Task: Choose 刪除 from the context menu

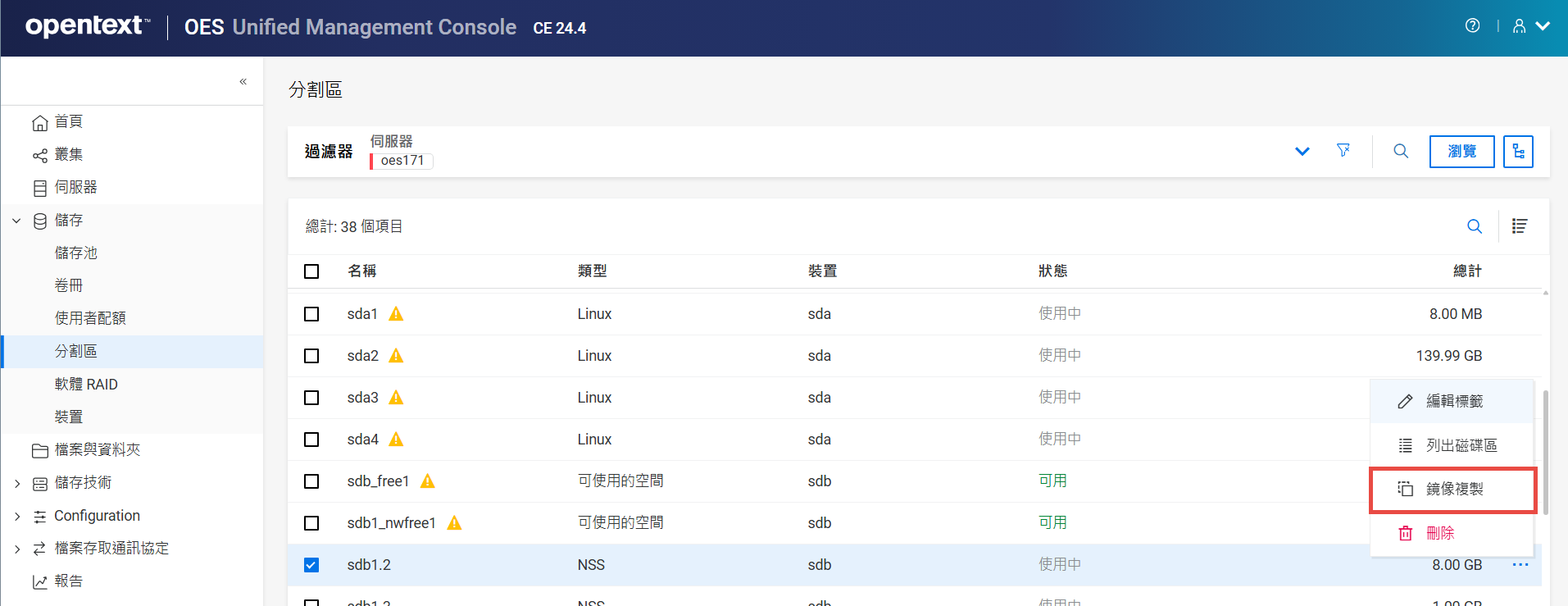Action: [1452, 533]
